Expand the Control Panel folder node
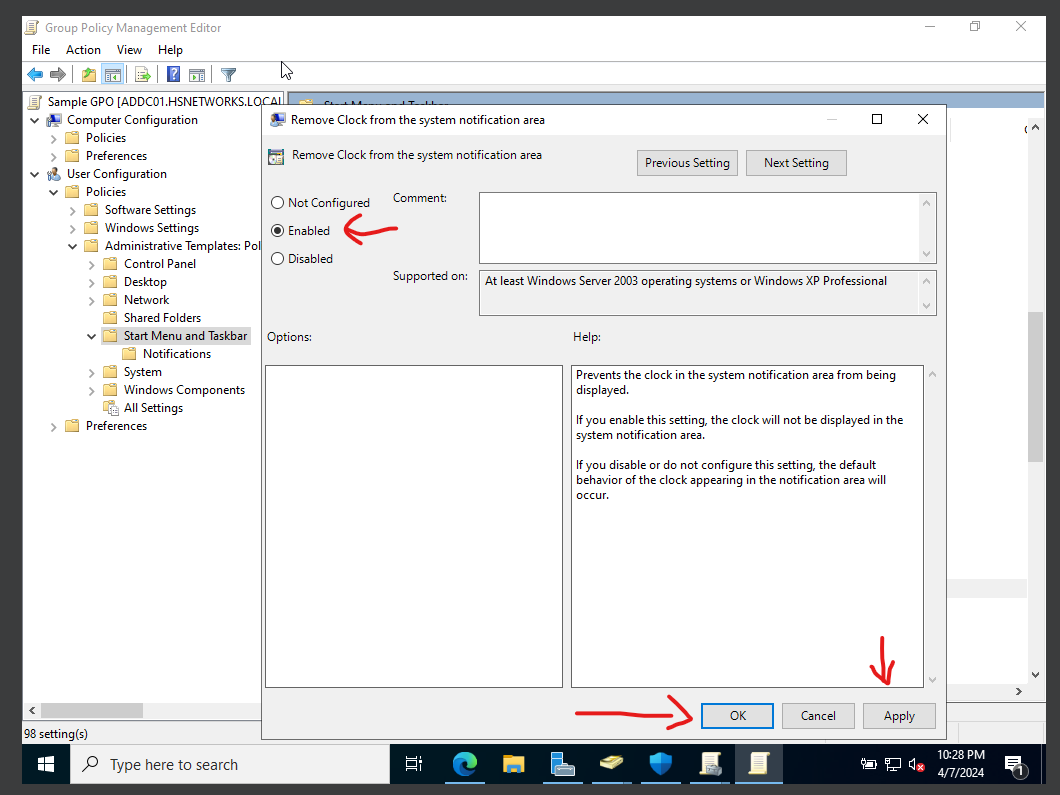Screen dimensions: 1060x795 tap(90, 263)
